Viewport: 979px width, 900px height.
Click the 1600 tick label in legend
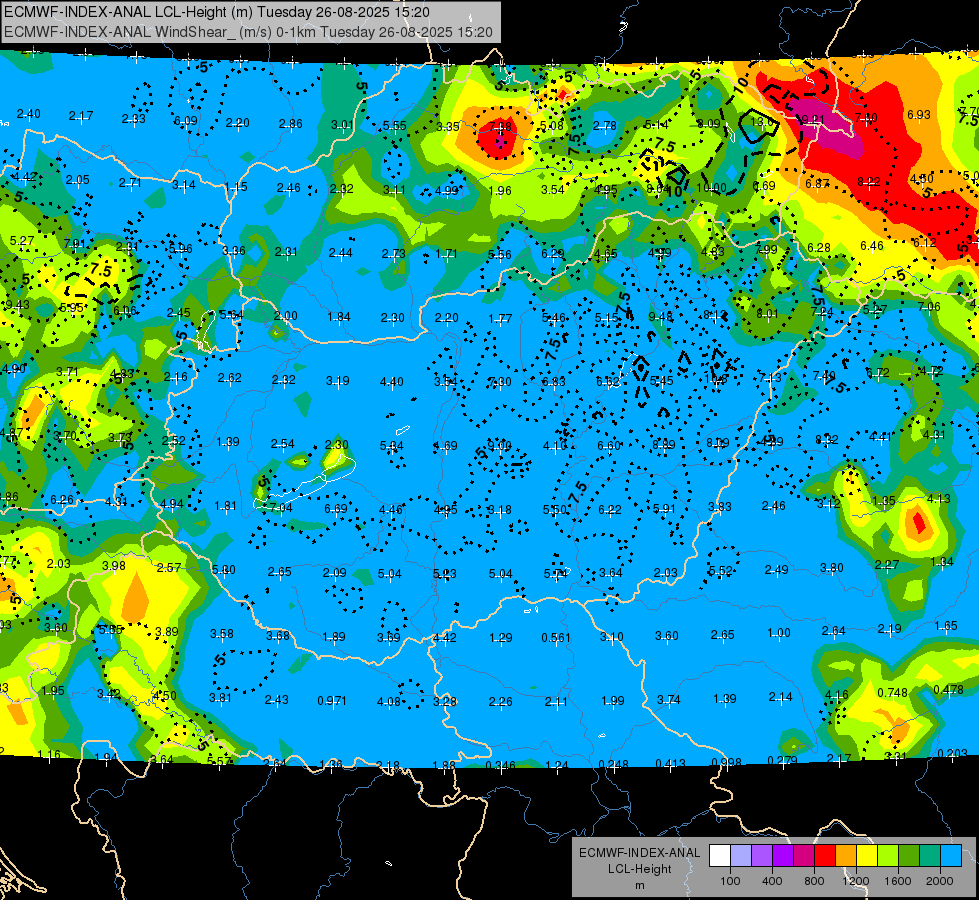tap(898, 881)
